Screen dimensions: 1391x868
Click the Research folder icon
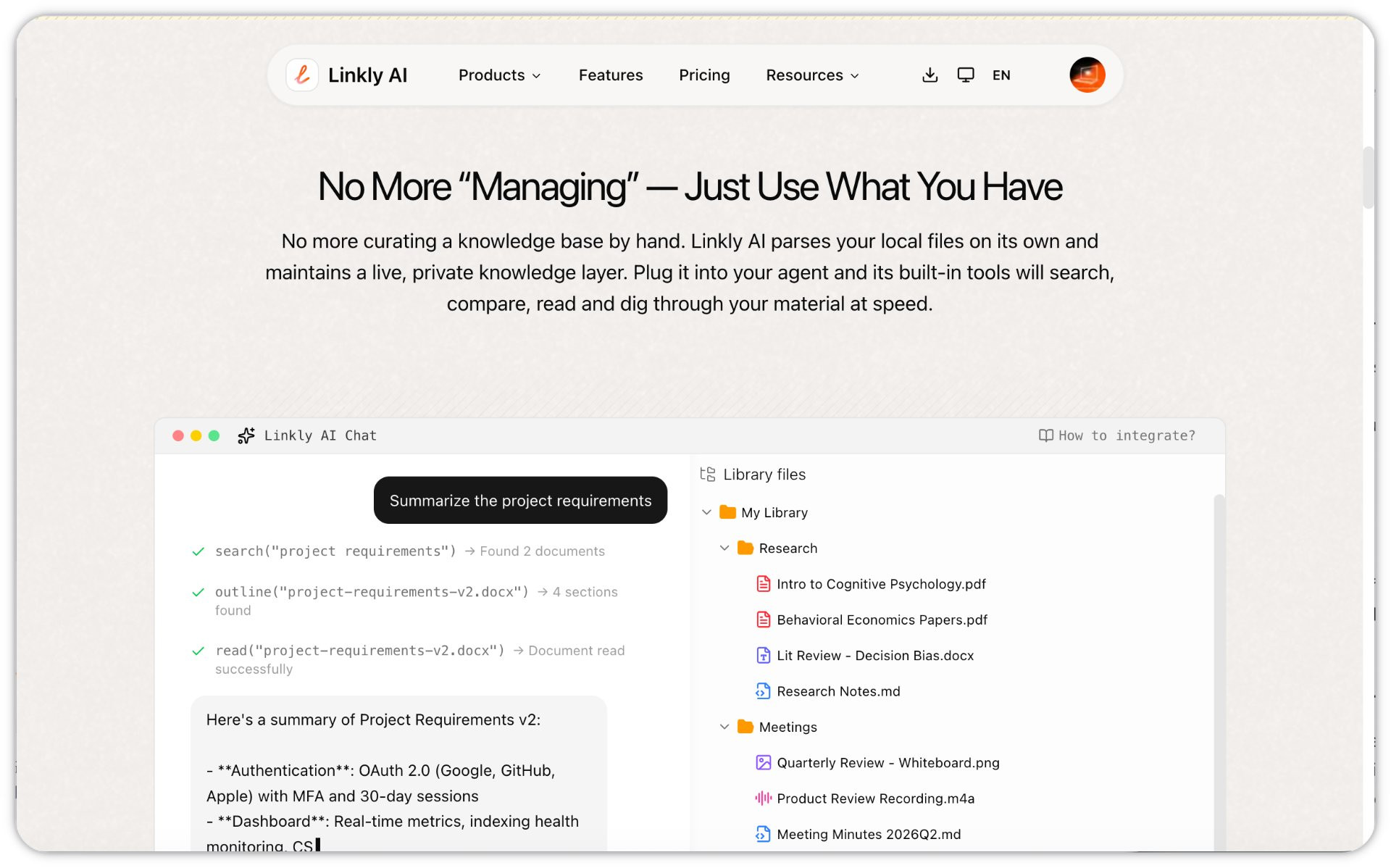(x=745, y=548)
